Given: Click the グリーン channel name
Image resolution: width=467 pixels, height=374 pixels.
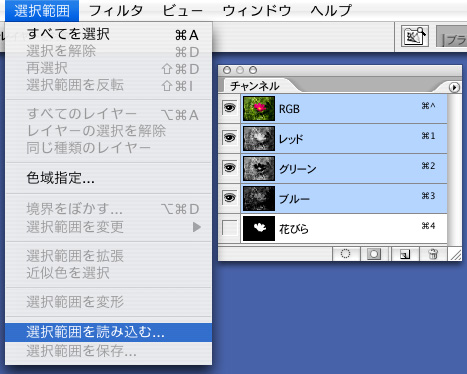Looking at the screenshot, I should pyautogui.click(x=297, y=169).
